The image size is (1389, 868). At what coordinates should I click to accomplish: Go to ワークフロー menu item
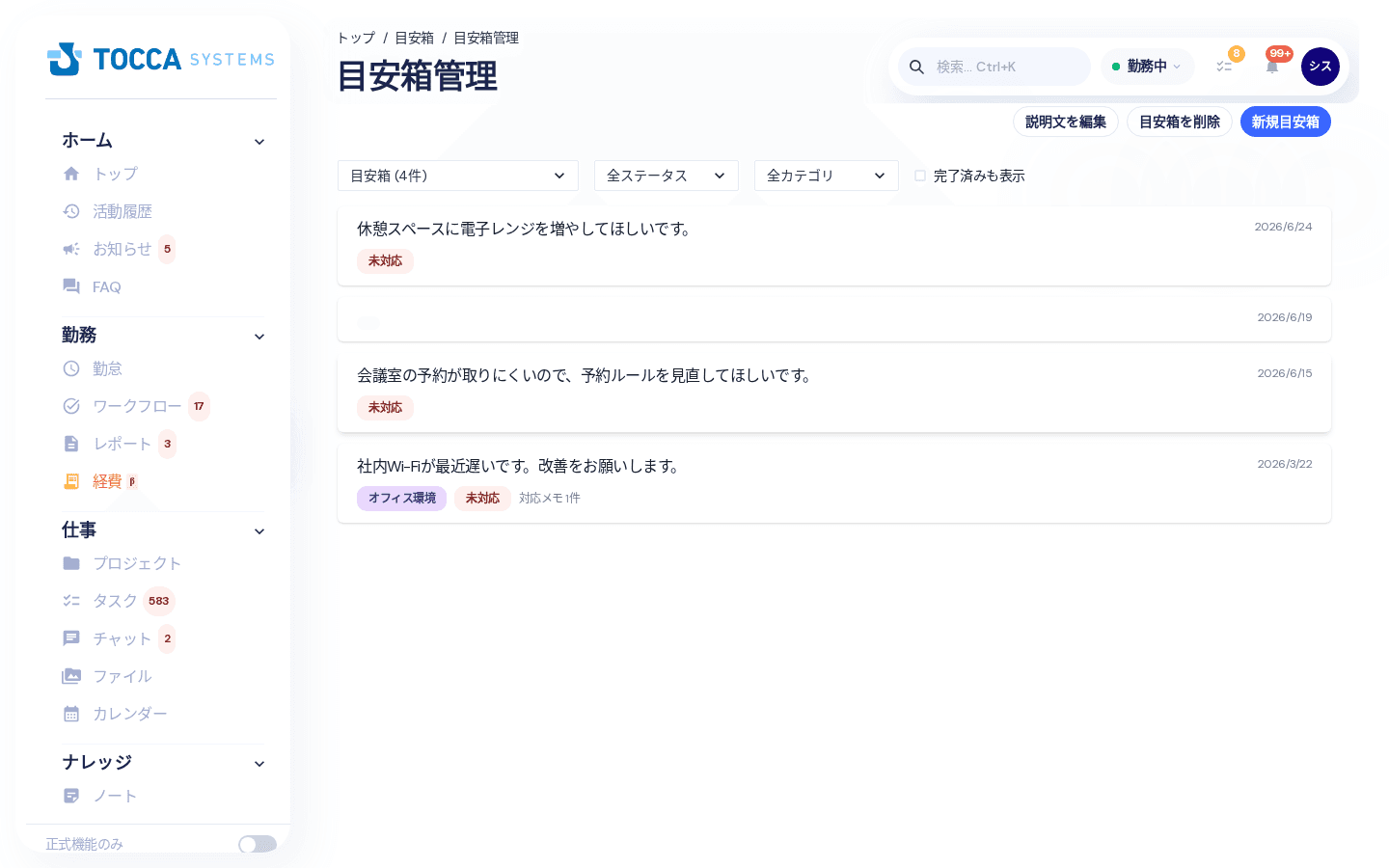pos(137,406)
